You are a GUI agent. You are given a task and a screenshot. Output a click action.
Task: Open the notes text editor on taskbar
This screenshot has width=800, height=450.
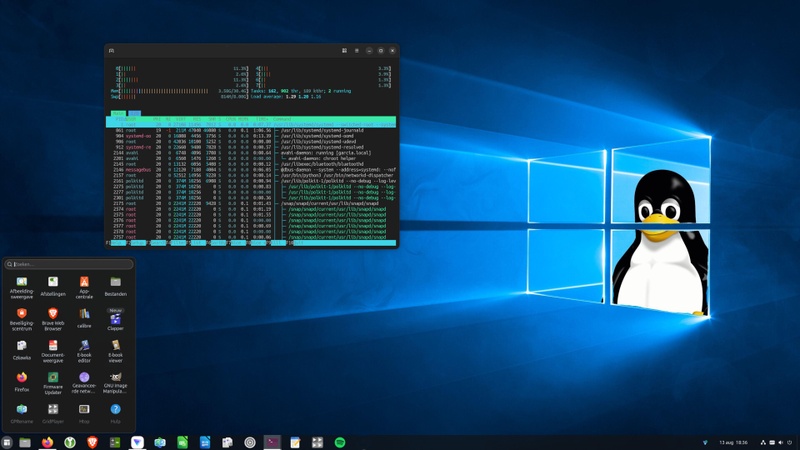295,442
